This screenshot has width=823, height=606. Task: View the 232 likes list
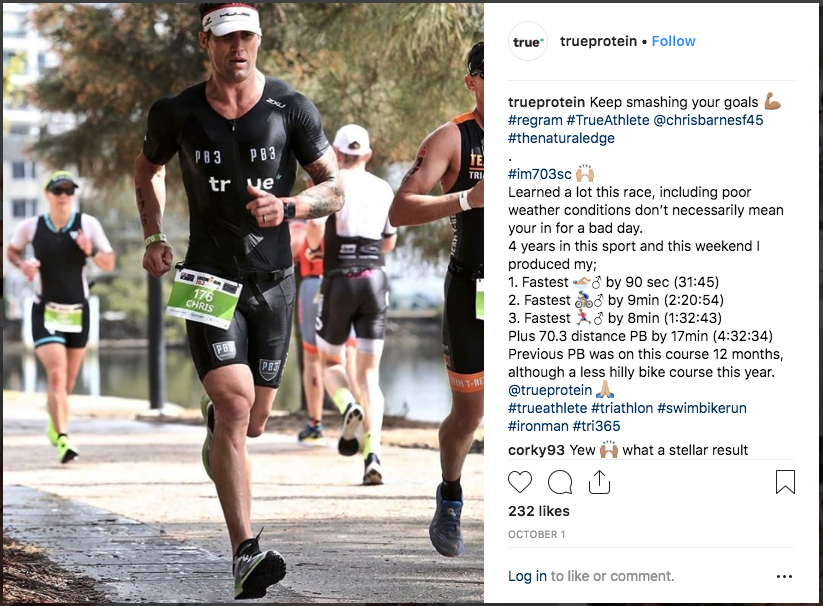[x=539, y=511]
